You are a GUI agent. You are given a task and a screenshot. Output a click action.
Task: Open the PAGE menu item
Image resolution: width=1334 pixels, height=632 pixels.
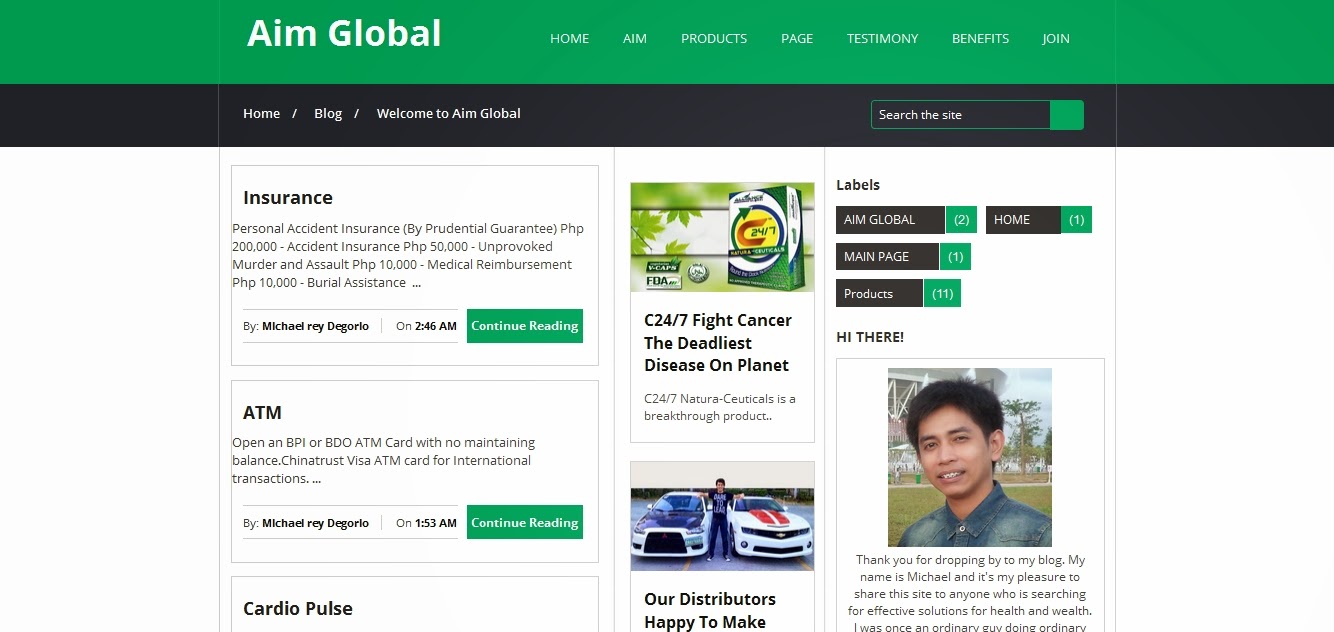point(797,38)
